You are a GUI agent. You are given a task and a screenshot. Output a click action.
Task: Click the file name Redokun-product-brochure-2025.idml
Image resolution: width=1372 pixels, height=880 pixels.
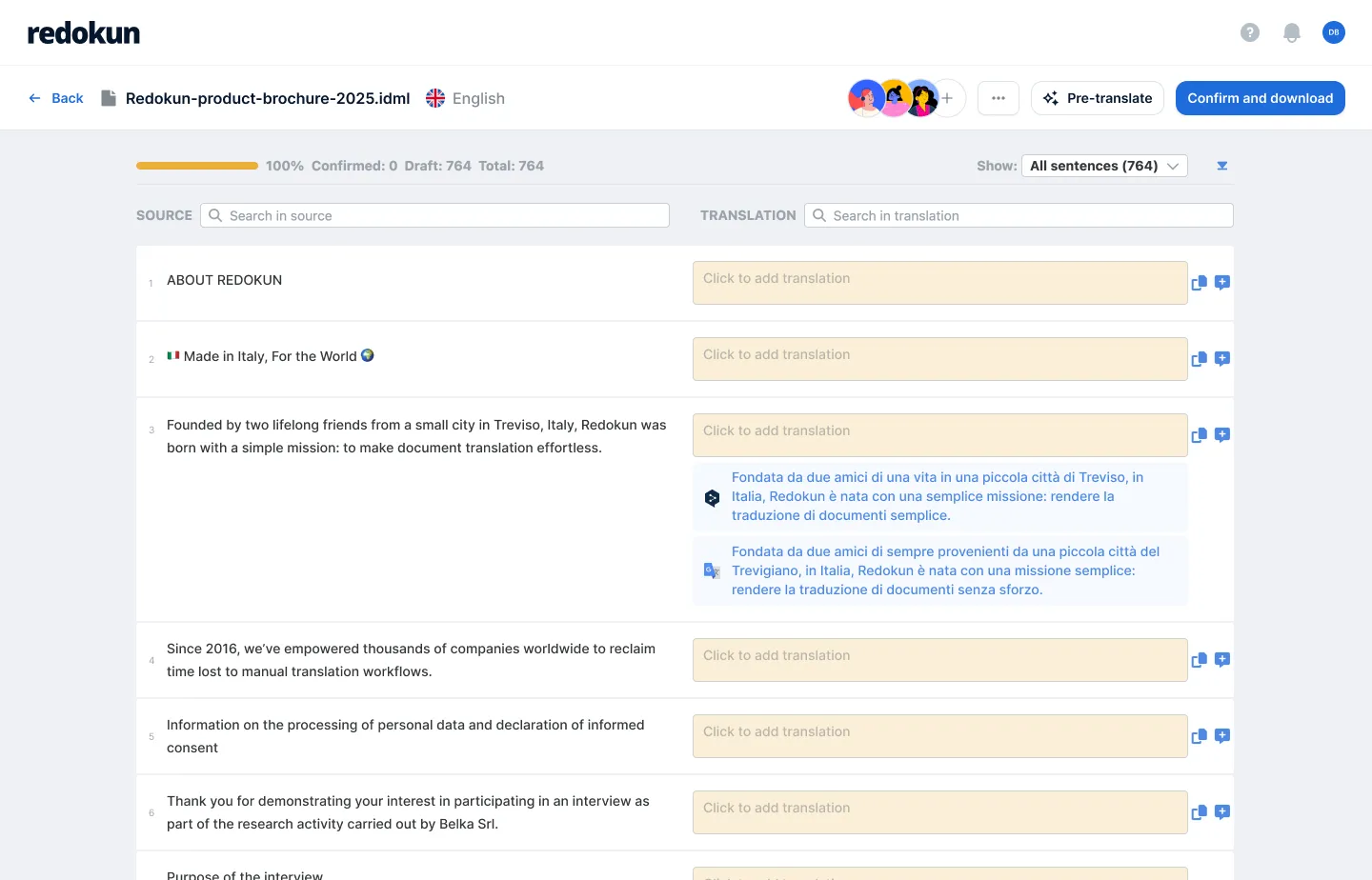268,98
